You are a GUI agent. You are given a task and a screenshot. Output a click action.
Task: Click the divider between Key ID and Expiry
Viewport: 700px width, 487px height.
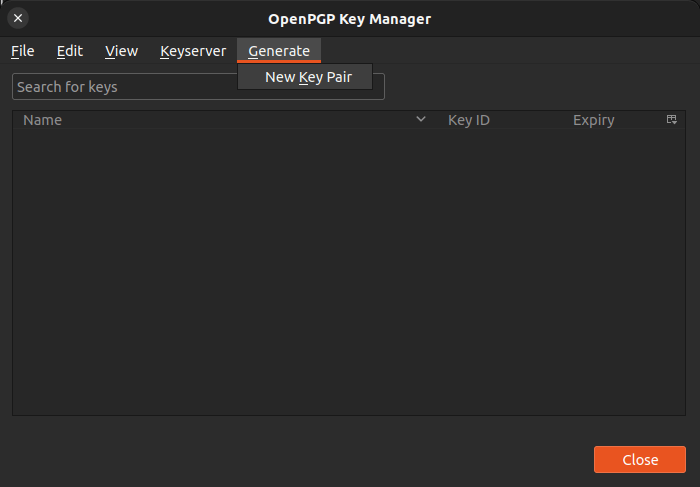[563, 120]
